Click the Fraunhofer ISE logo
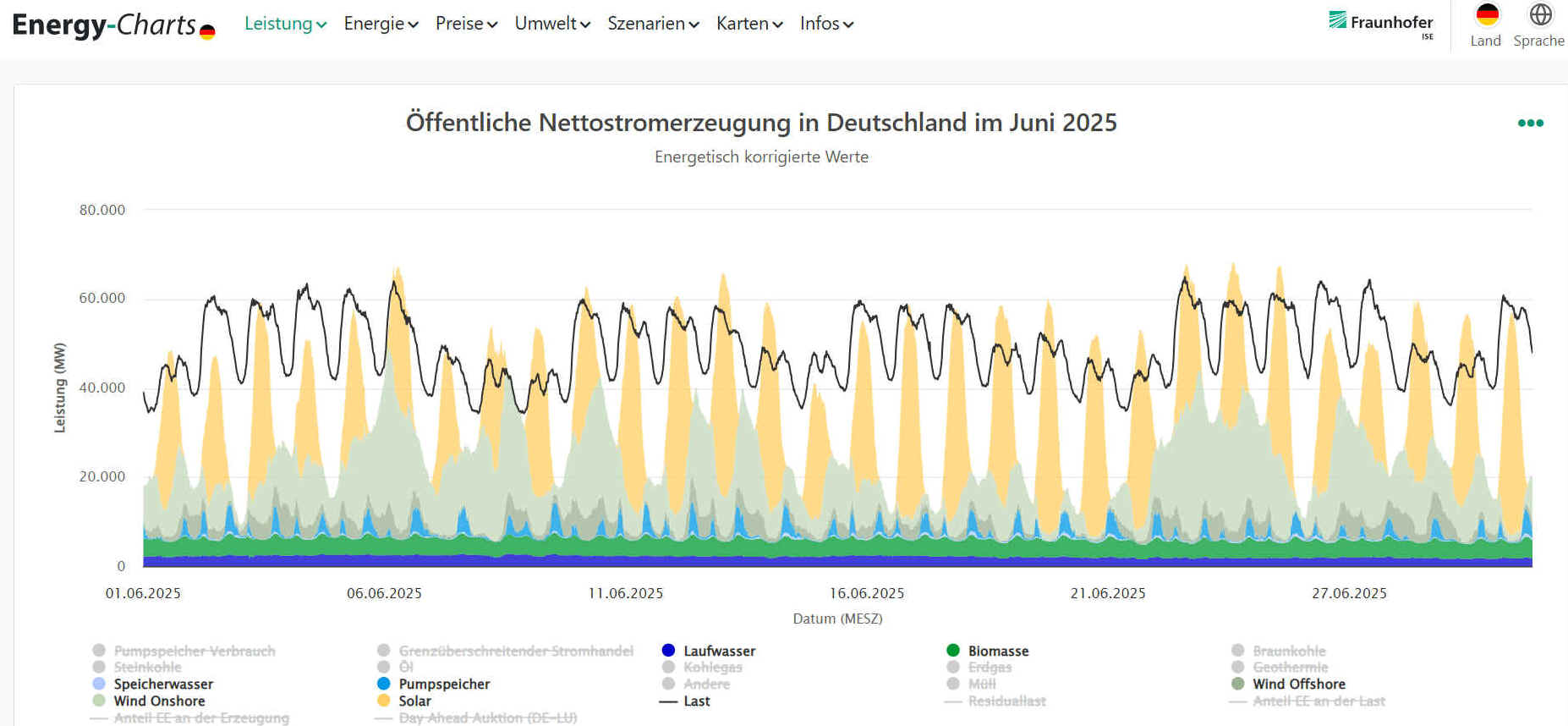The width and height of the screenshot is (1568, 726). [1380, 23]
